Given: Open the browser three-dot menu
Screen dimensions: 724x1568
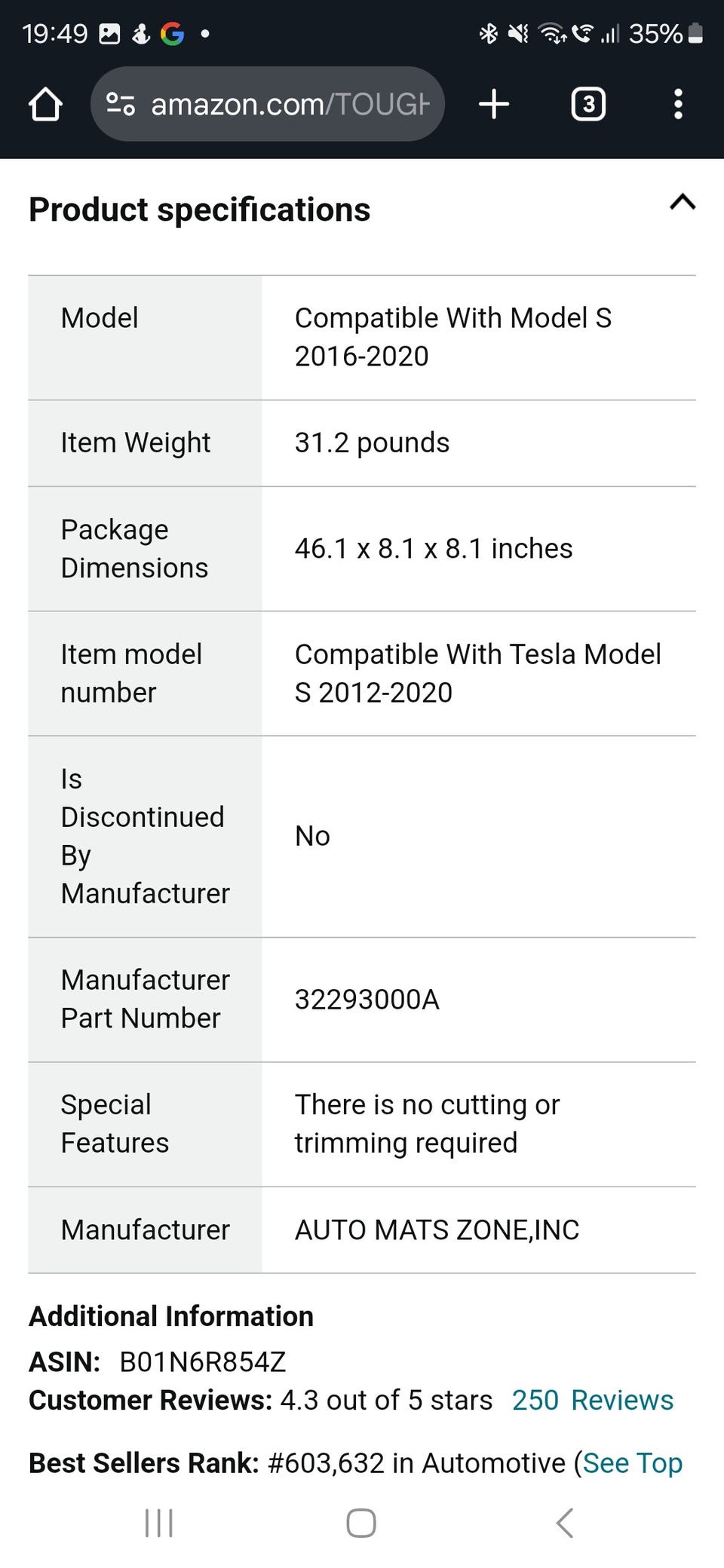Looking at the screenshot, I should coord(678,104).
